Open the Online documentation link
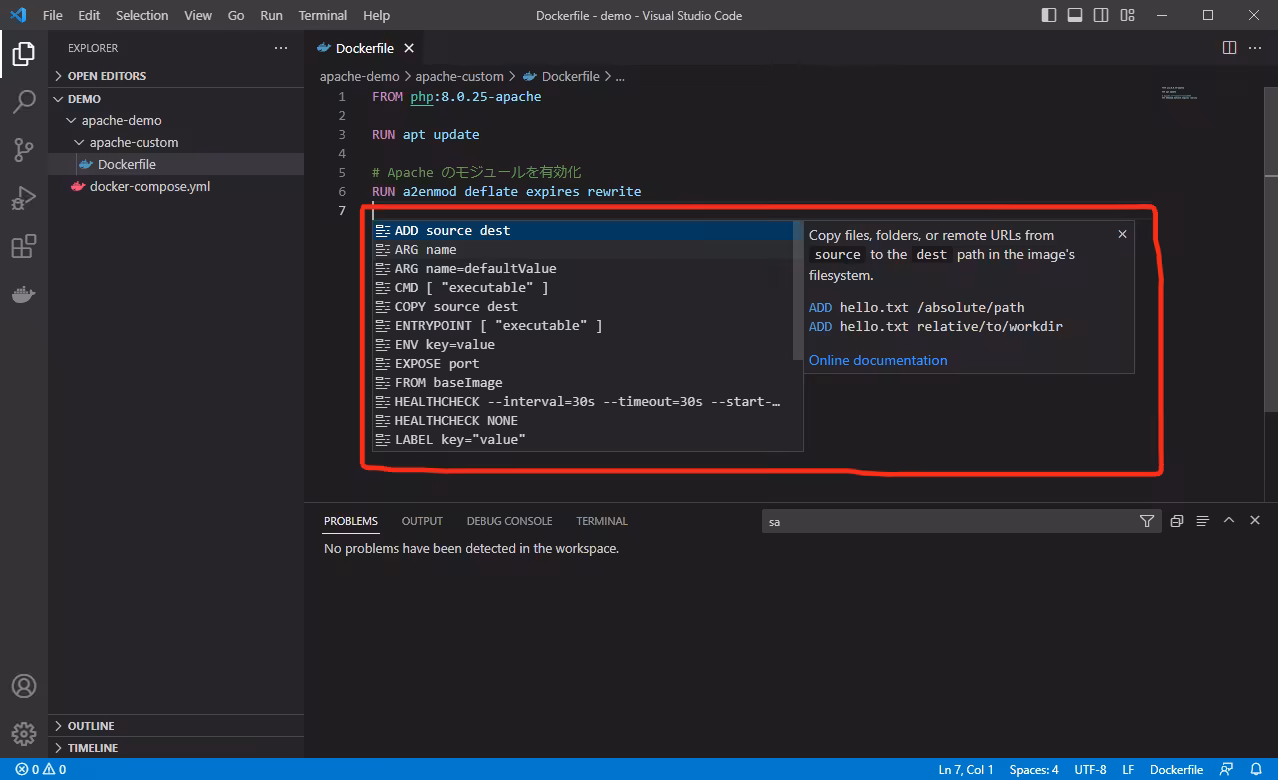This screenshot has width=1278, height=780. 878,360
